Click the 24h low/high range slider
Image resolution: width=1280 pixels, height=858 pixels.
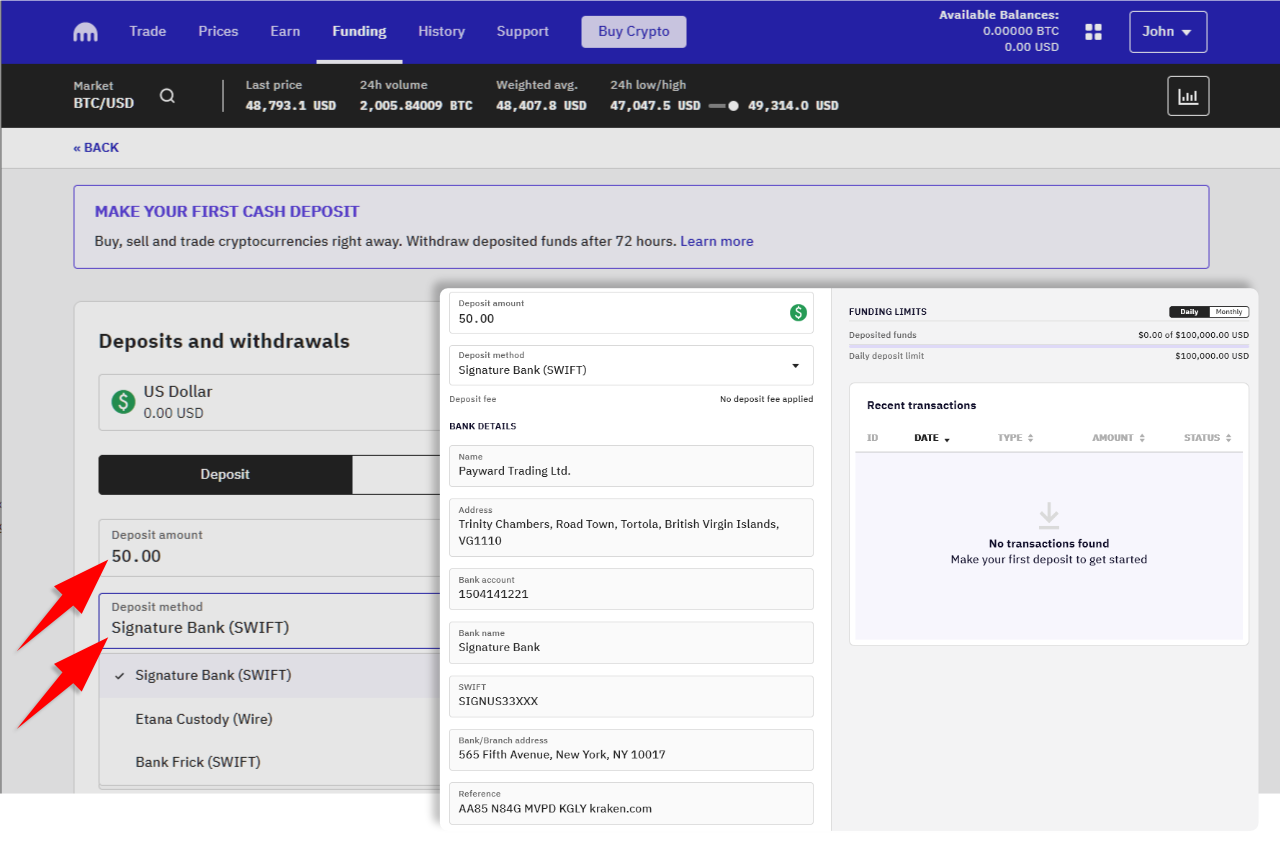pos(724,105)
